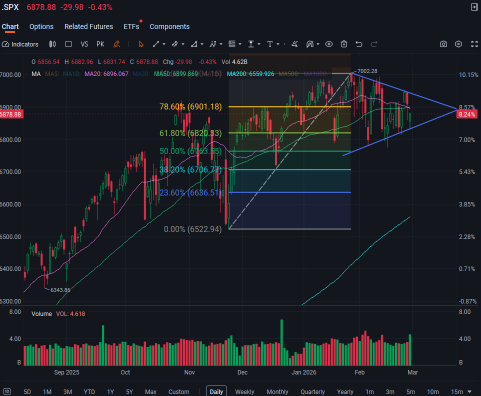Select the Daily interval

216,391
